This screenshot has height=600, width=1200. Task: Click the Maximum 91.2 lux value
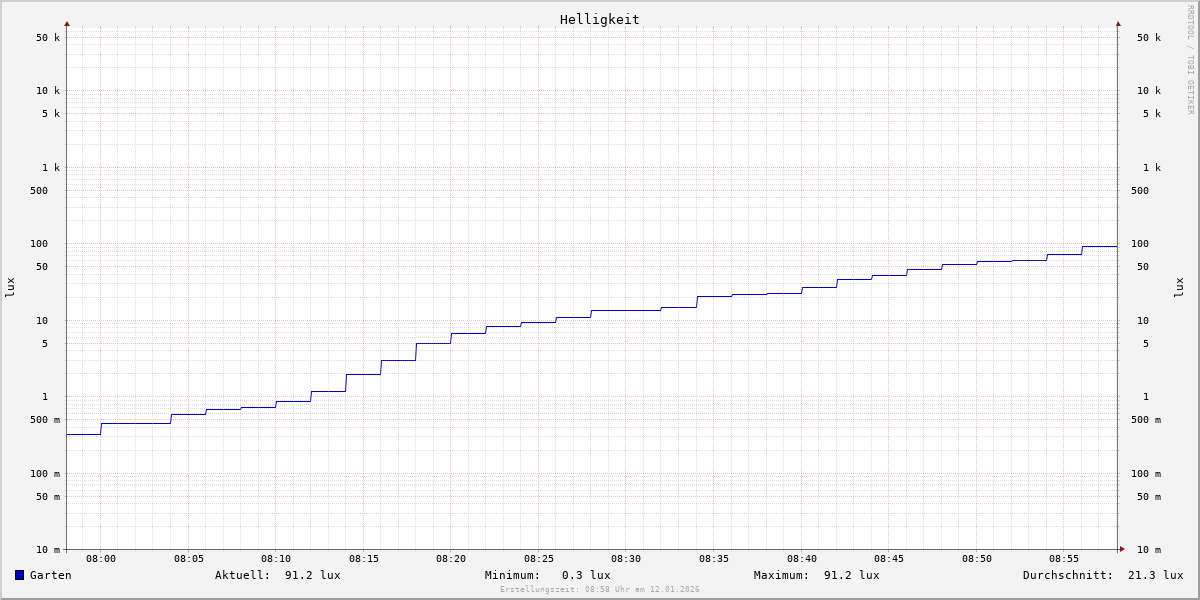(x=851, y=575)
